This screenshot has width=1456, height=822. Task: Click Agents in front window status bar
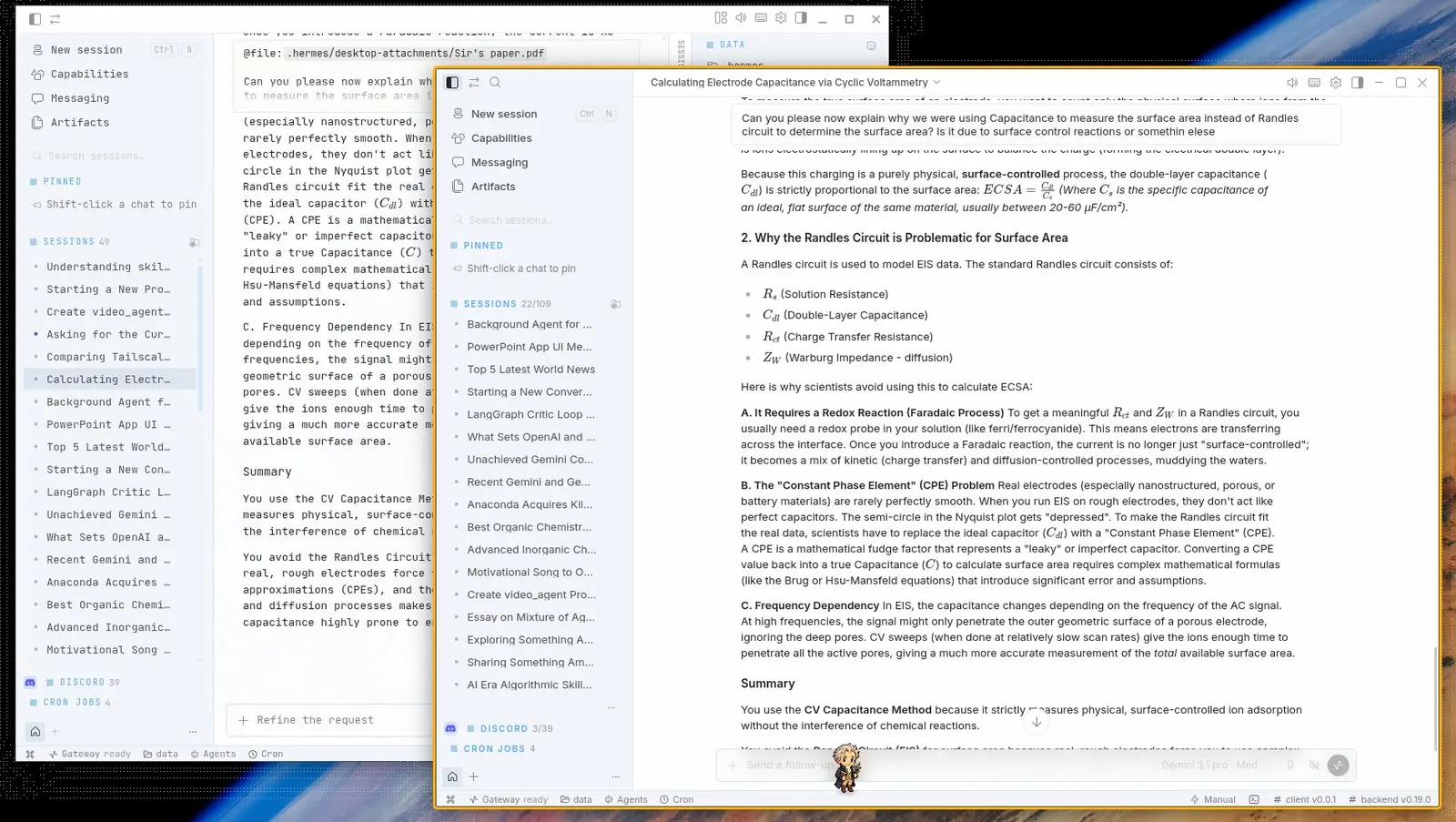click(x=626, y=800)
